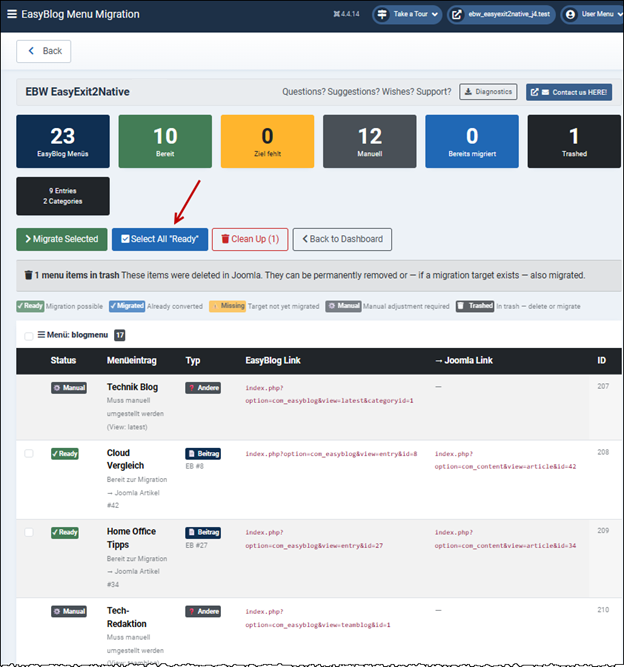The height and width of the screenshot is (667, 624).
Task: Click the blue 0 Bereits migriert tile
Action: pos(472,141)
